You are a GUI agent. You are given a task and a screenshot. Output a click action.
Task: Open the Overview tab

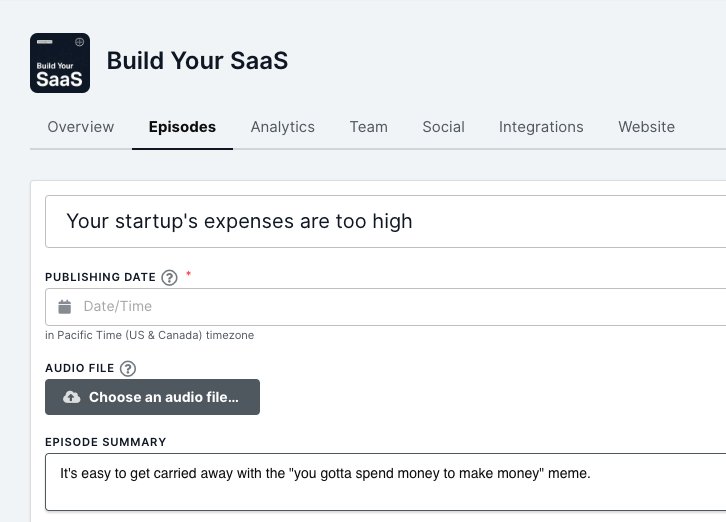[x=81, y=127]
